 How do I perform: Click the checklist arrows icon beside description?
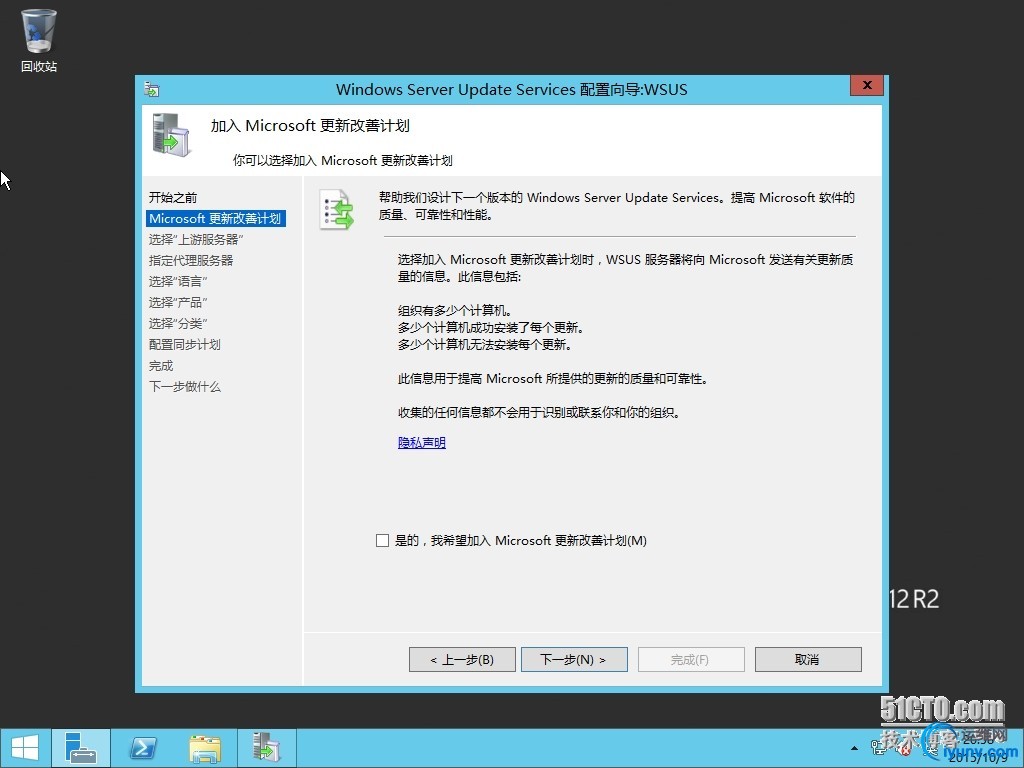point(337,210)
